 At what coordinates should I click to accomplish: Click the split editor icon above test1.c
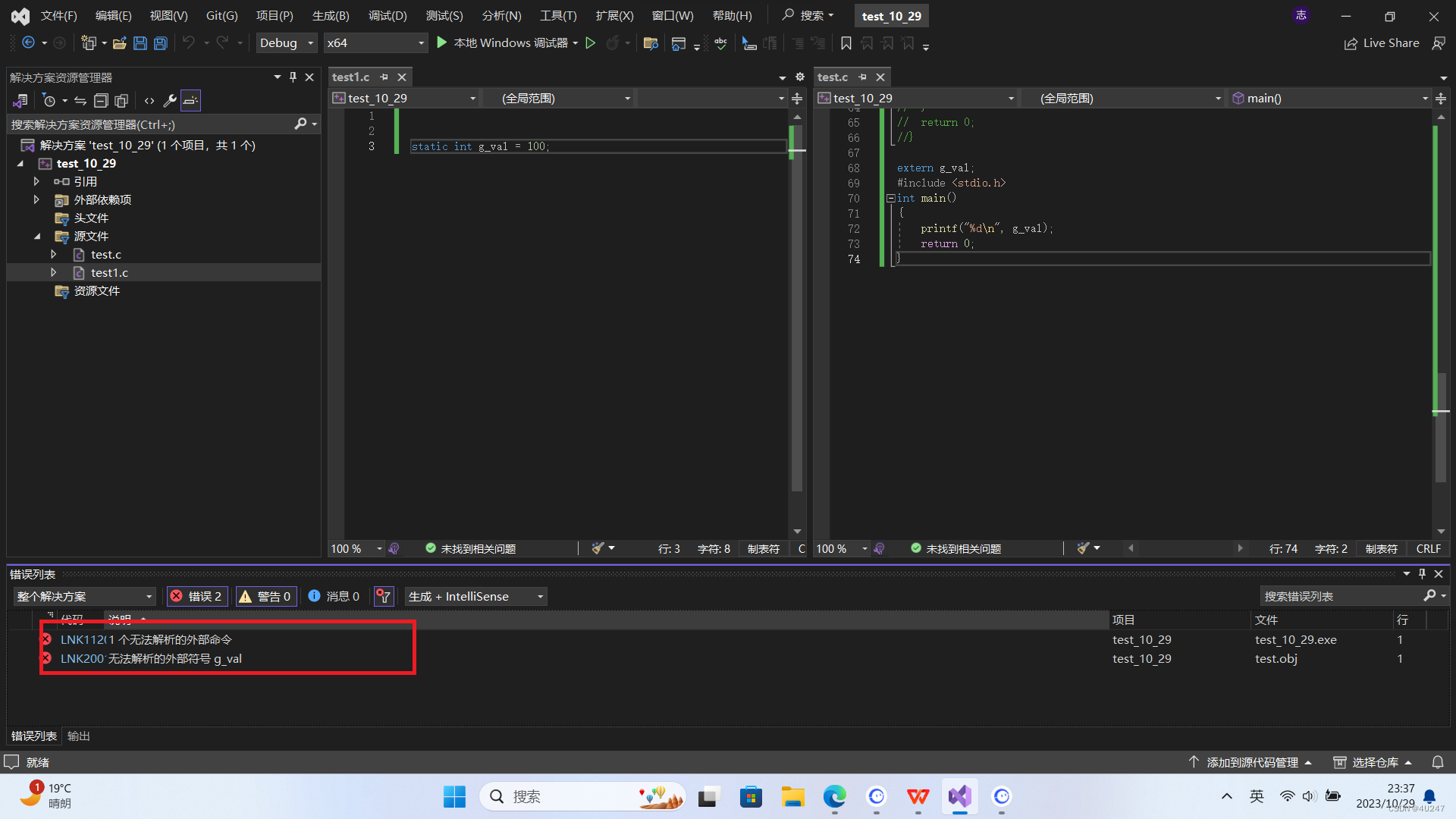pyautogui.click(x=797, y=99)
